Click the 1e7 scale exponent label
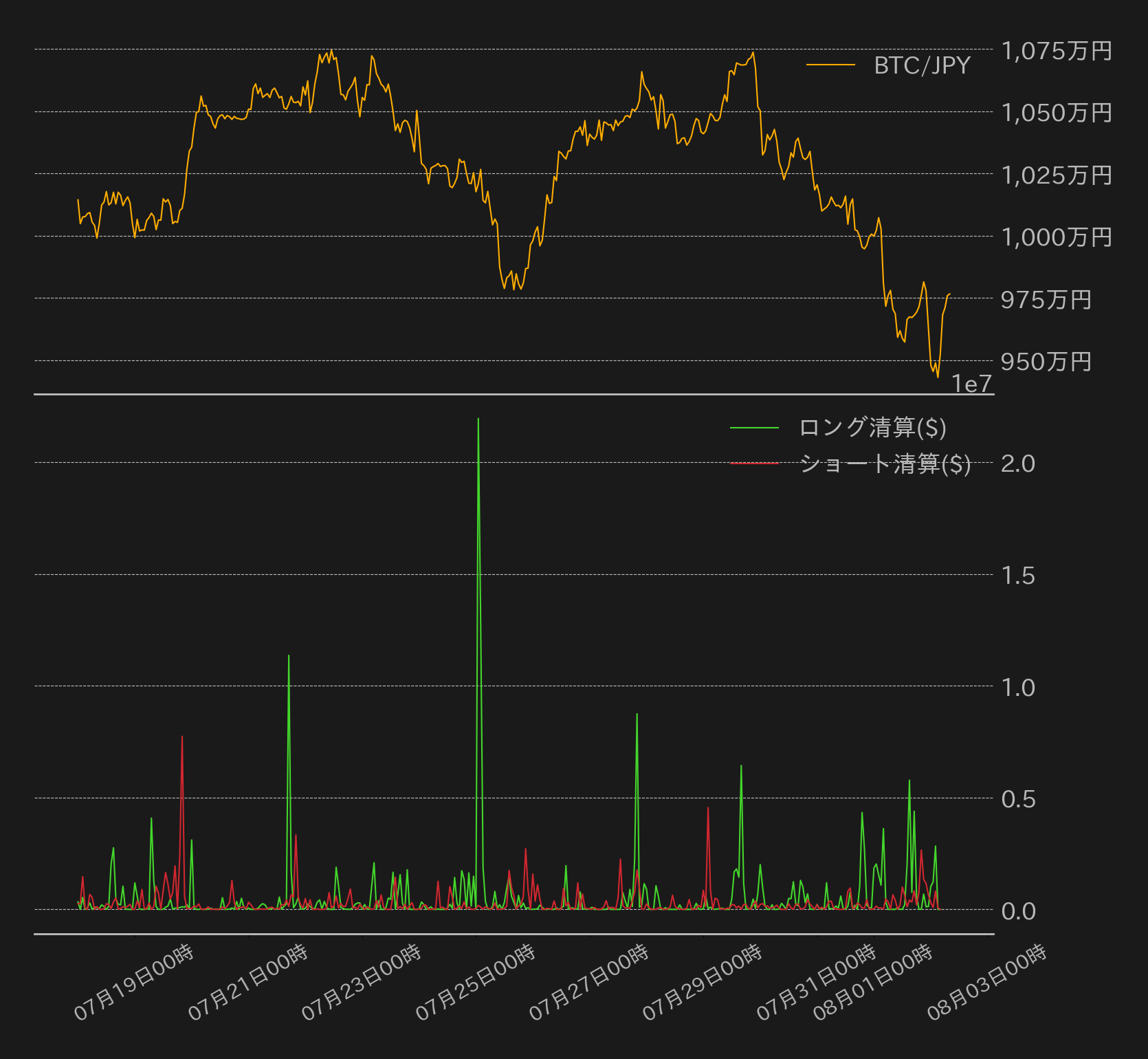This screenshot has height=1059, width=1148. [x=972, y=384]
